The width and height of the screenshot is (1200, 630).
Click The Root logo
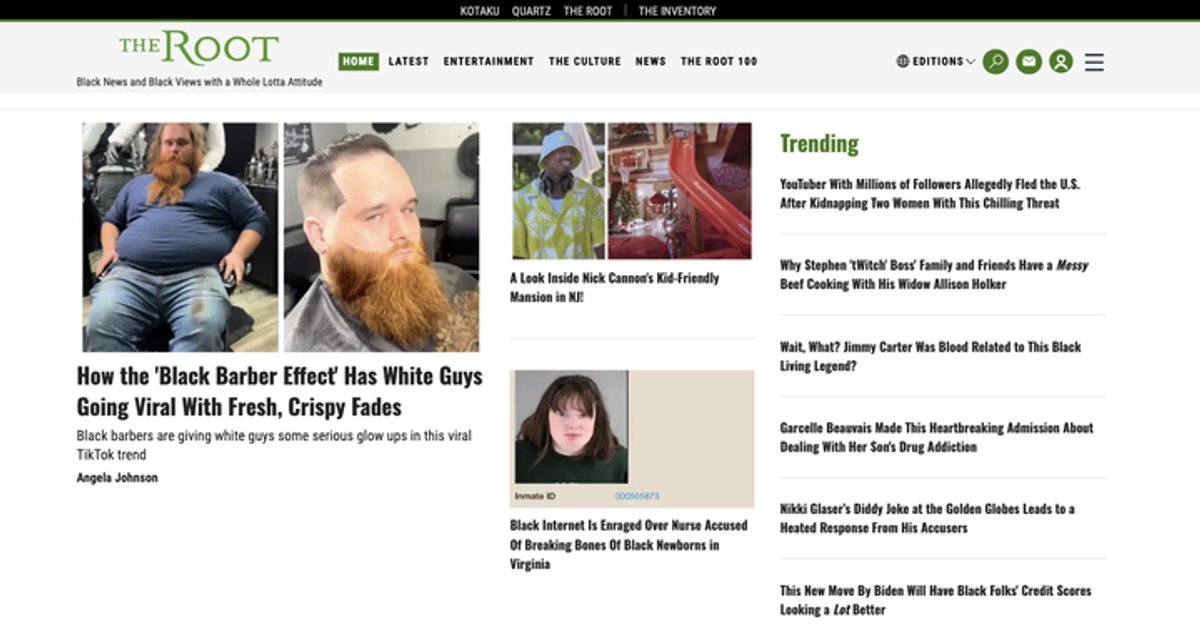[199, 48]
